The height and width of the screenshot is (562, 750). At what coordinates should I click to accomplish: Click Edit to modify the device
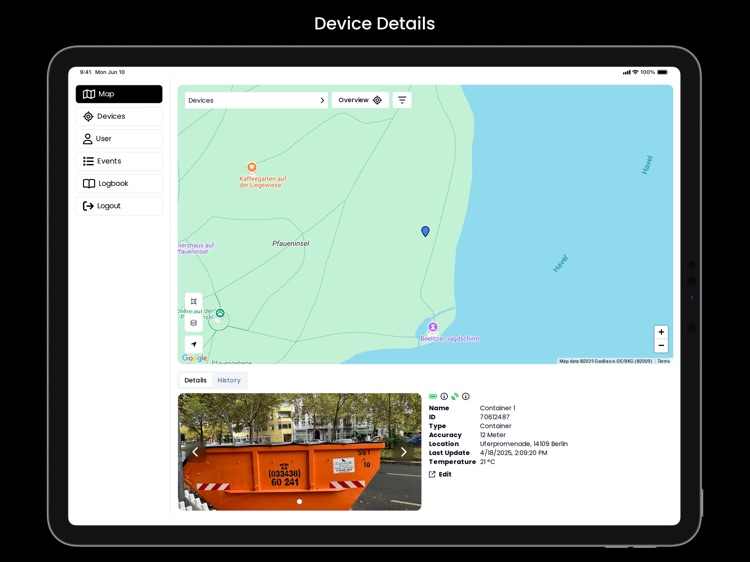point(440,474)
